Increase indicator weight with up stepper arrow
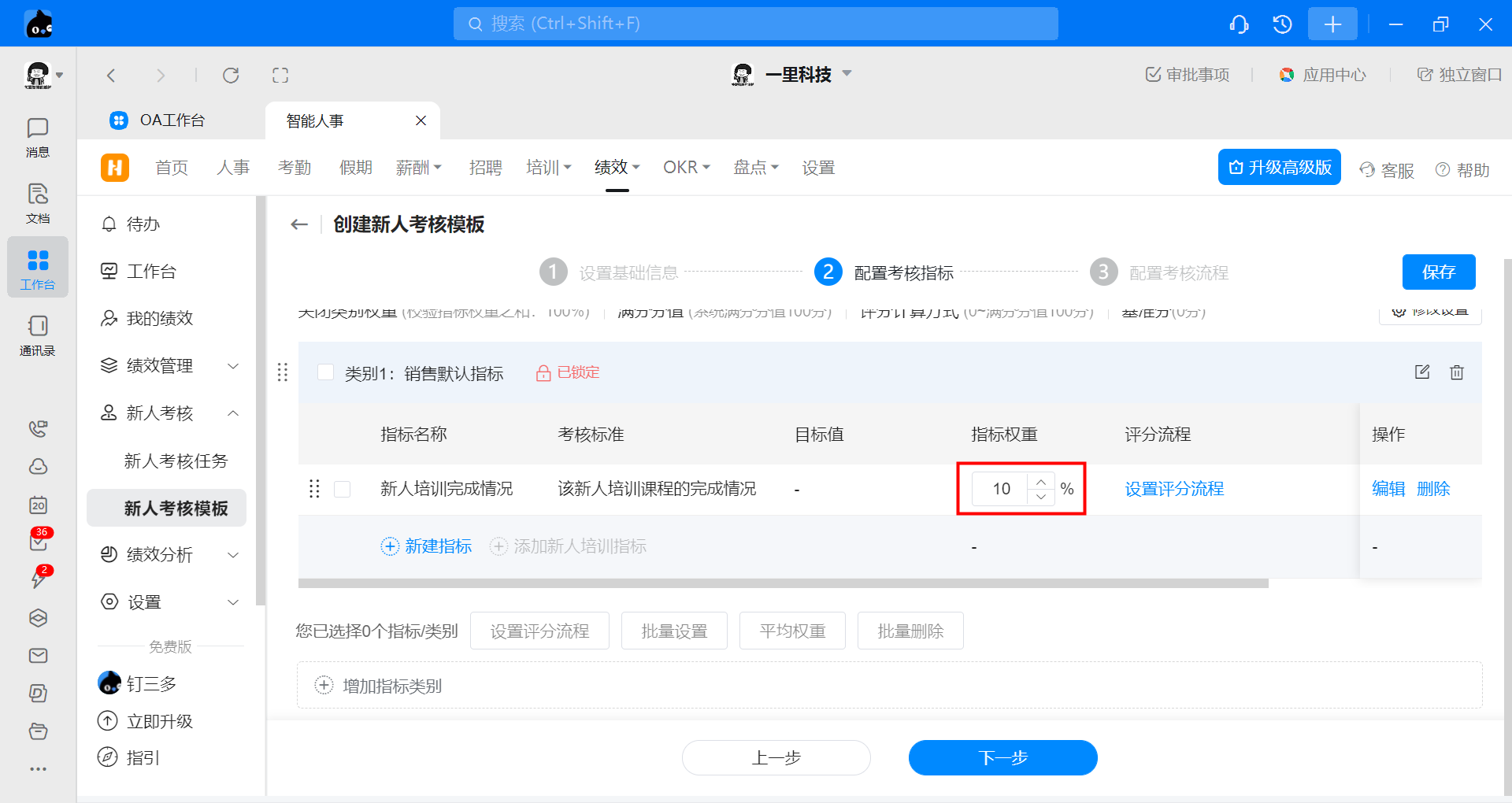The image size is (1512, 803). pos(1041,482)
